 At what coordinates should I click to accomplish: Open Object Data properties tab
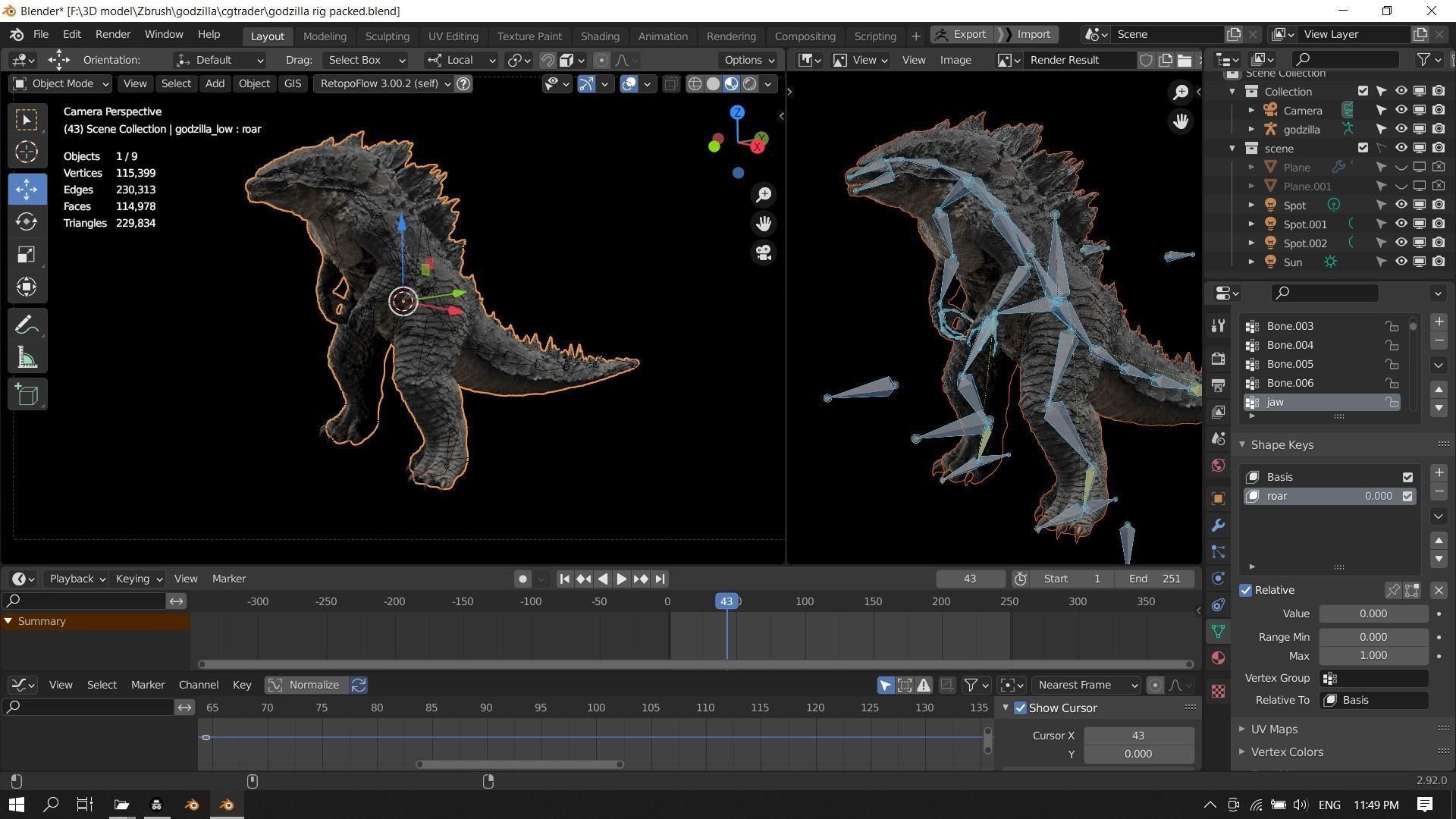1218,631
